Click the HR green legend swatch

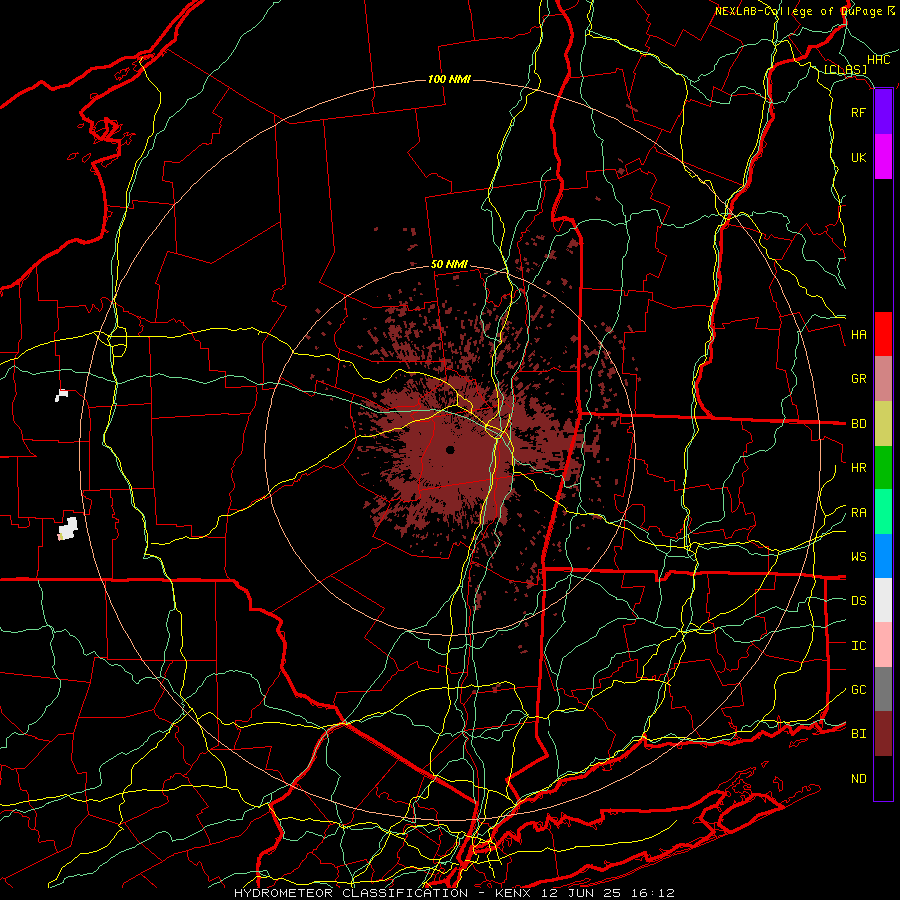[x=883, y=467]
